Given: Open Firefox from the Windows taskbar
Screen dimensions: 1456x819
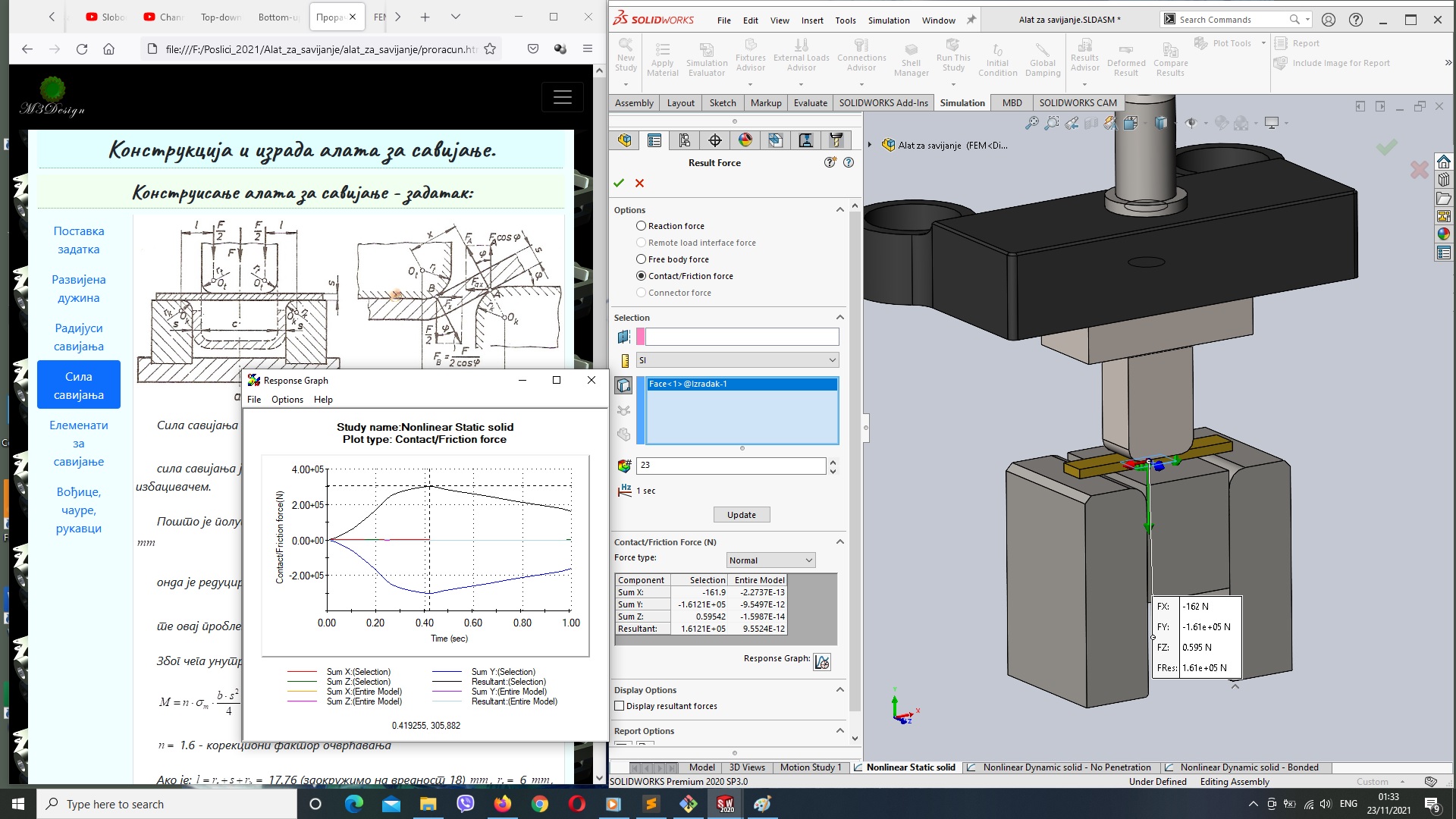Looking at the screenshot, I should click(x=502, y=804).
